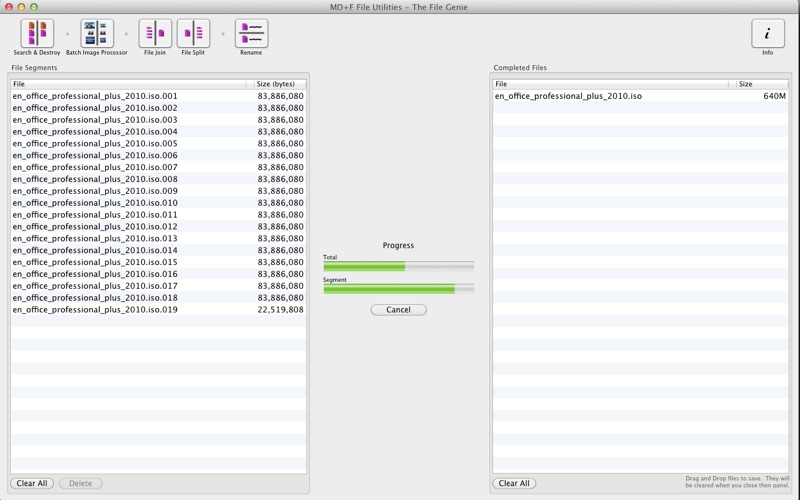Click the Segment progress bar
800x500 pixels.
click(x=398, y=289)
